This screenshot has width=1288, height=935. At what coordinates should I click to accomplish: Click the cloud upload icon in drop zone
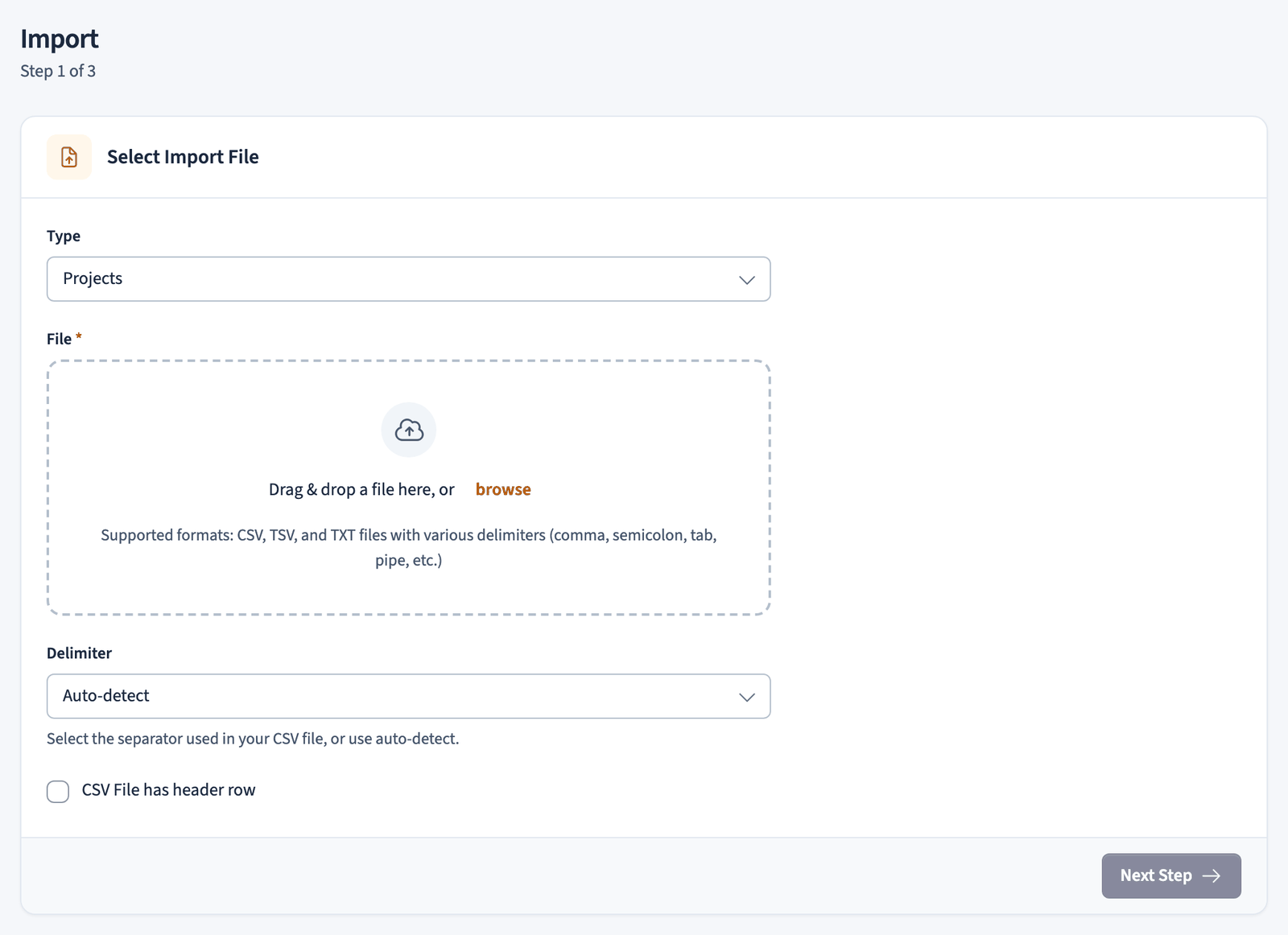point(409,430)
